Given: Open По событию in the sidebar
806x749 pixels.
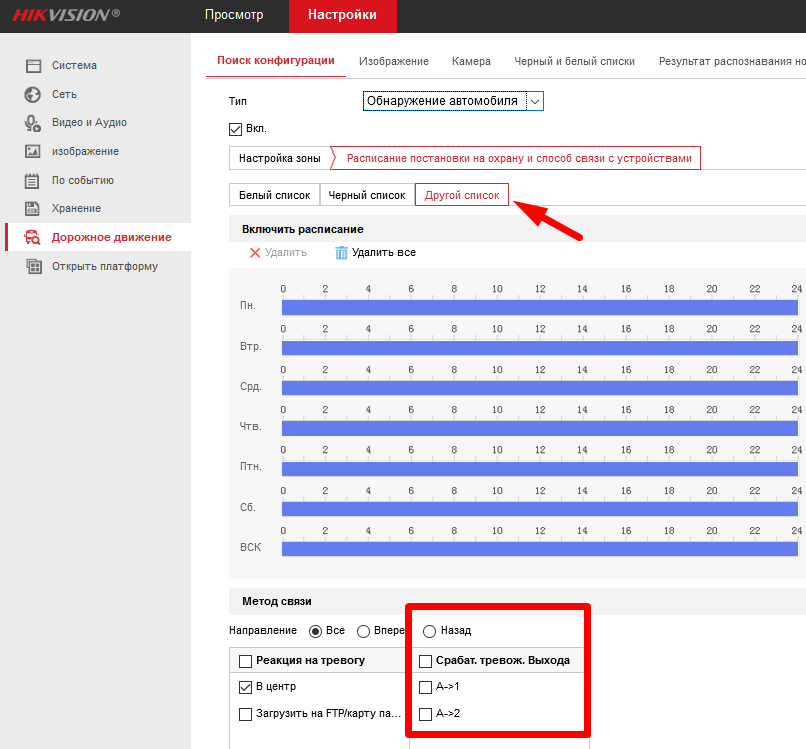Looking at the screenshot, I should tap(83, 180).
